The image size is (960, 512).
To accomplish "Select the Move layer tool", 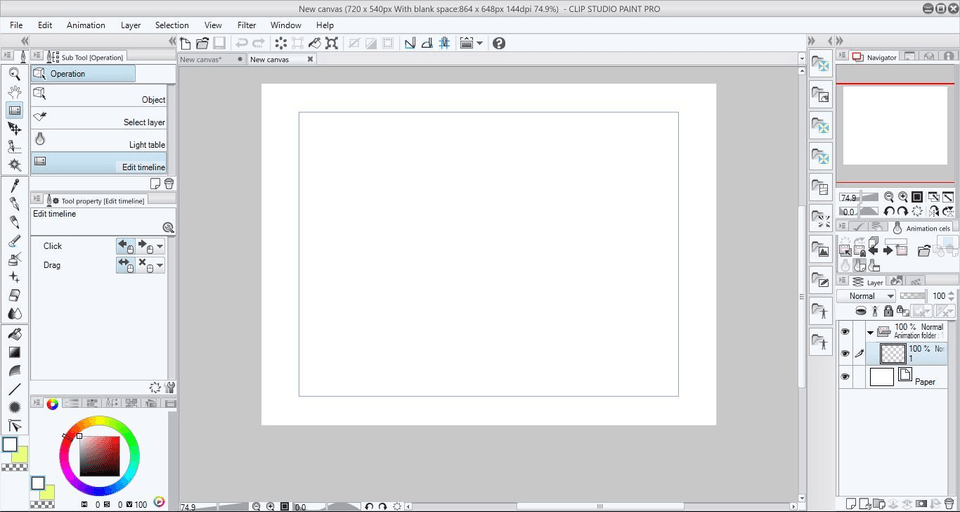I will (x=15, y=129).
